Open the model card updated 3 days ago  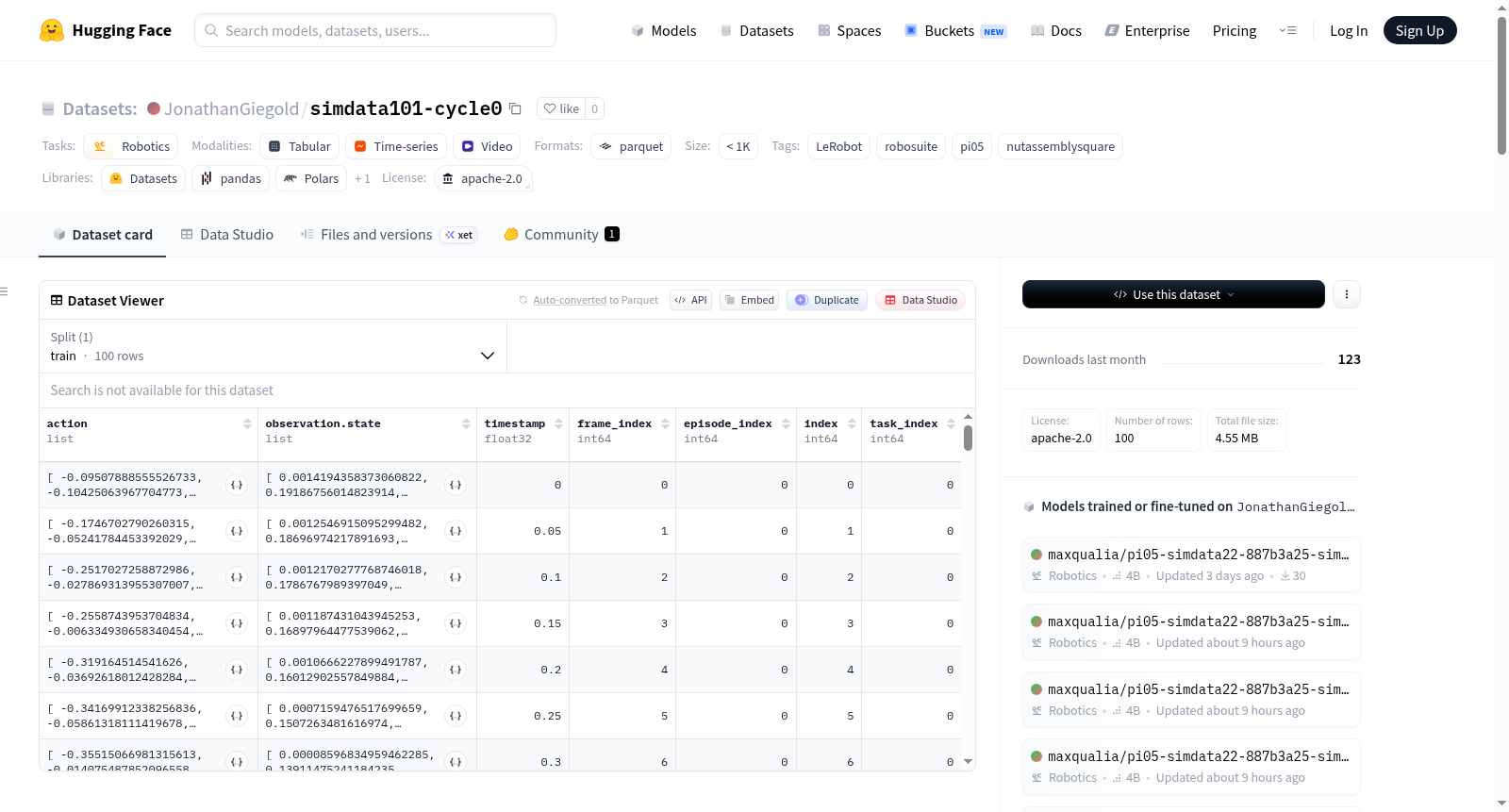(x=1191, y=565)
